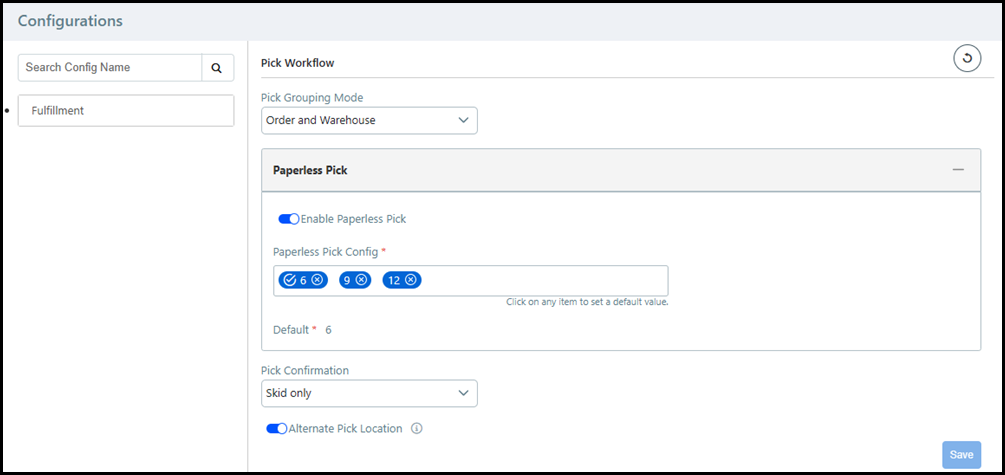Click the circular reset arrow icon
Image resolution: width=1005 pixels, height=475 pixels.
(967, 60)
